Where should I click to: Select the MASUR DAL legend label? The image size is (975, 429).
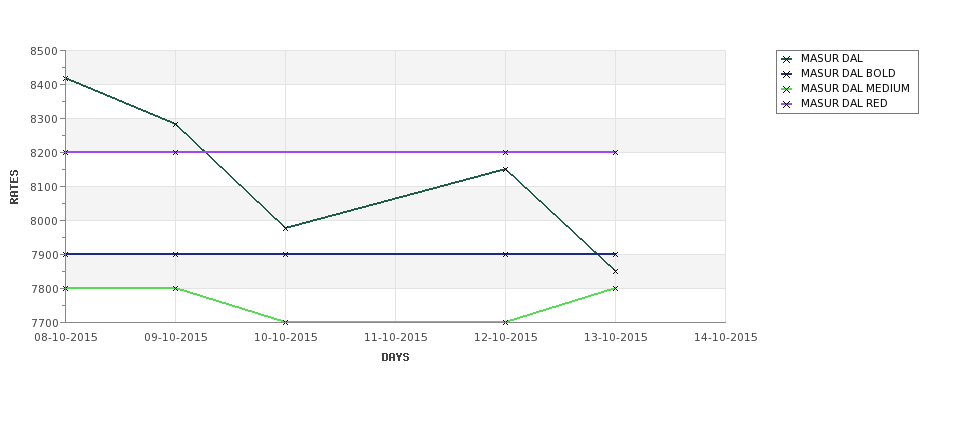(831, 58)
